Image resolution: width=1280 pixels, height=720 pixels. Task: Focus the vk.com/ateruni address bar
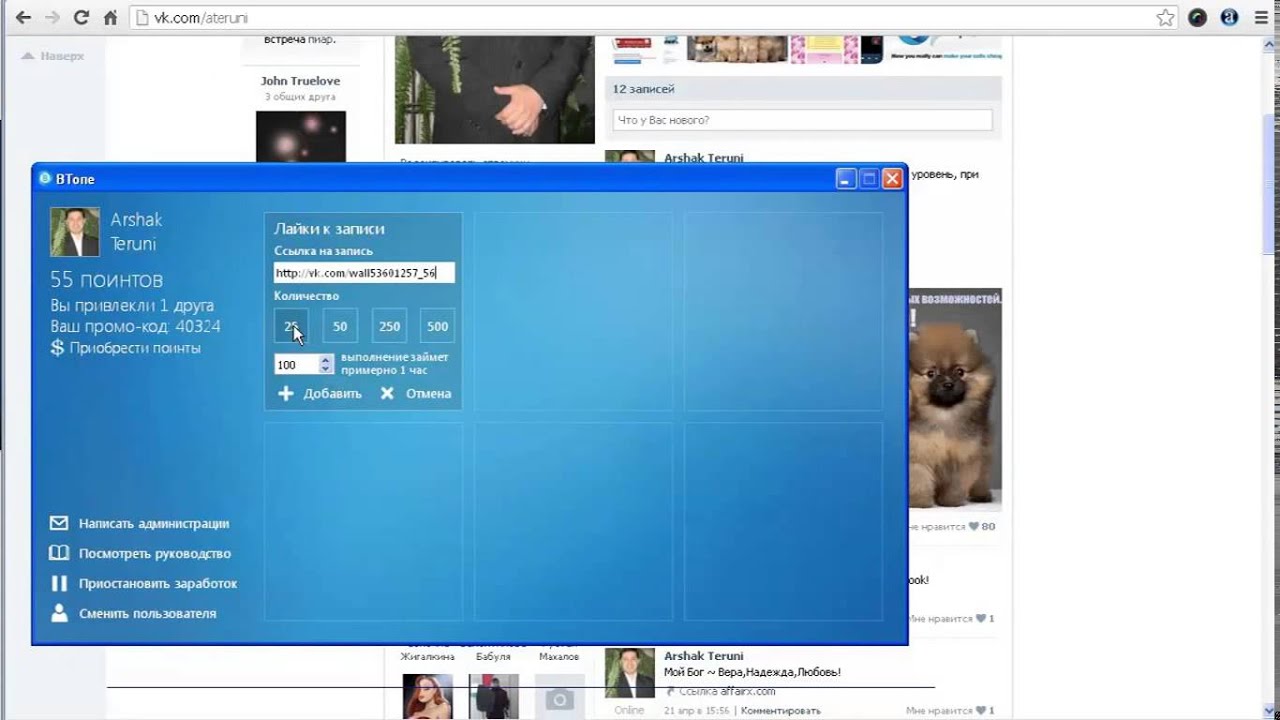pos(642,18)
